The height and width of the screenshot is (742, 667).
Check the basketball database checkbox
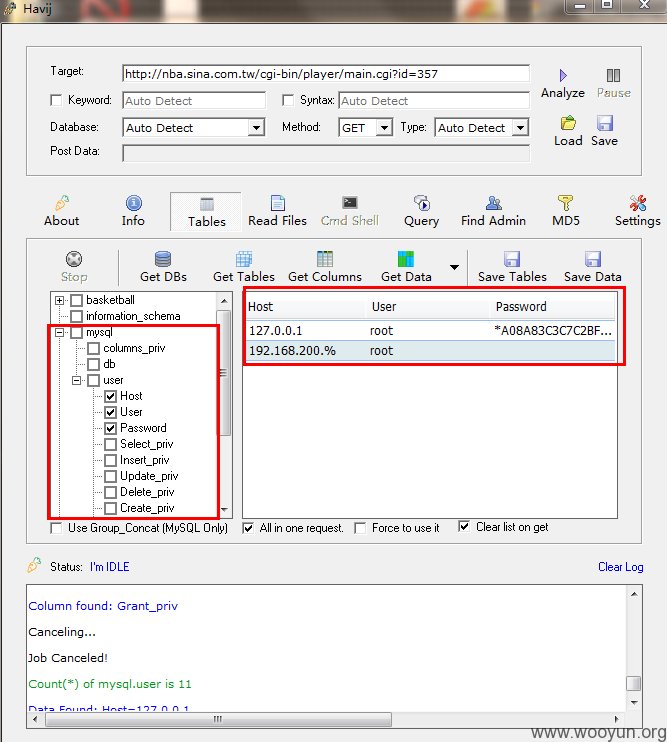coord(76,300)
